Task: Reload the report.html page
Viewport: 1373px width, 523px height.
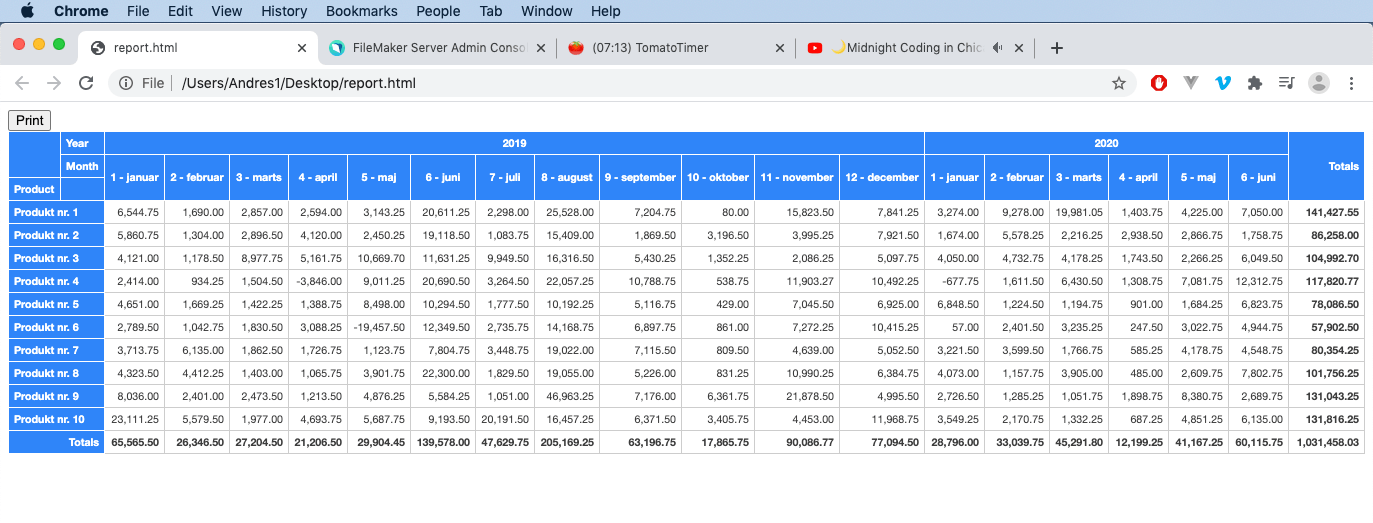Action: click(x=86, y=83)
